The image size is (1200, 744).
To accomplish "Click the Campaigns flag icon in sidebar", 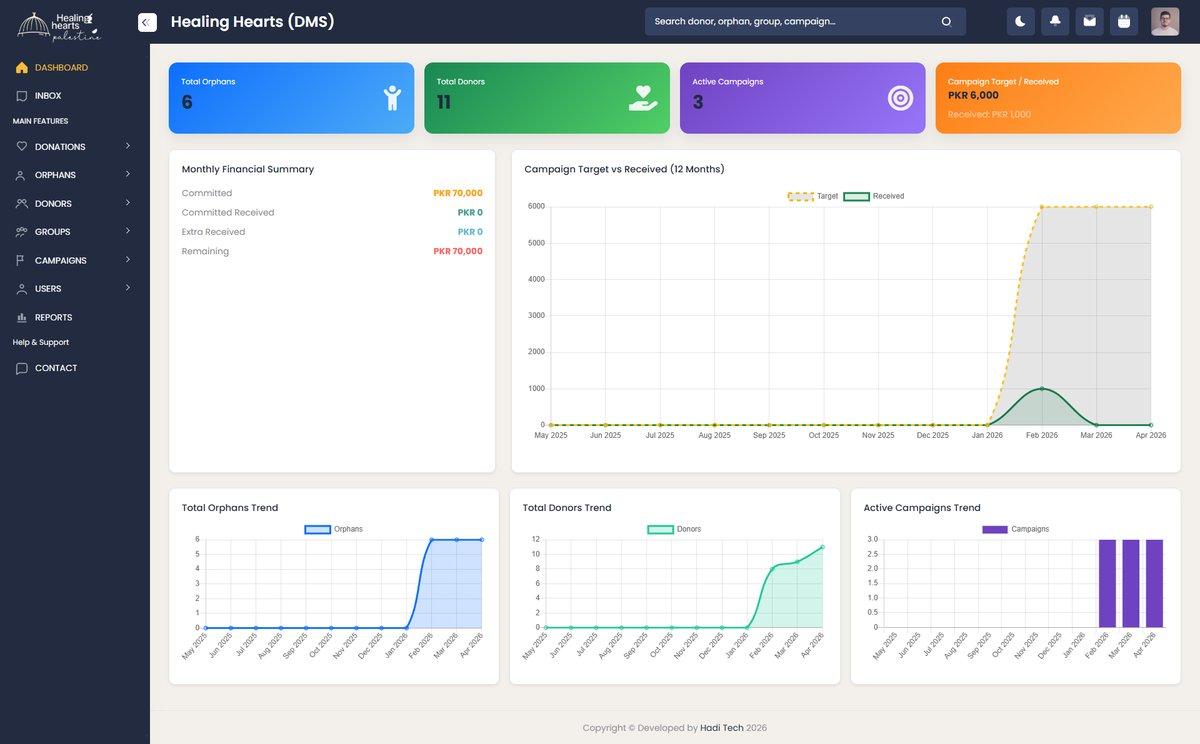I will coord(22,261).
